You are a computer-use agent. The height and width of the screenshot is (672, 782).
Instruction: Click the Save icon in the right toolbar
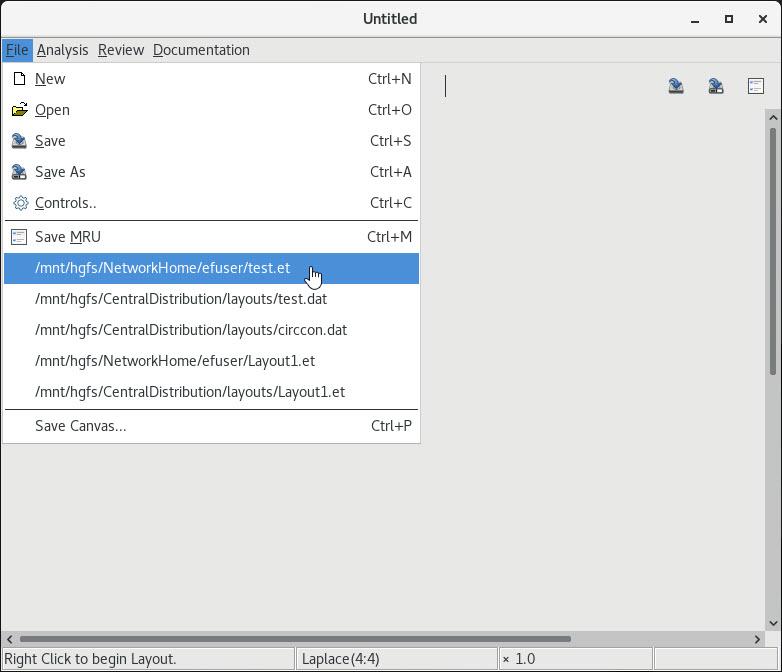pyautogui.click(x=676, y=86)
